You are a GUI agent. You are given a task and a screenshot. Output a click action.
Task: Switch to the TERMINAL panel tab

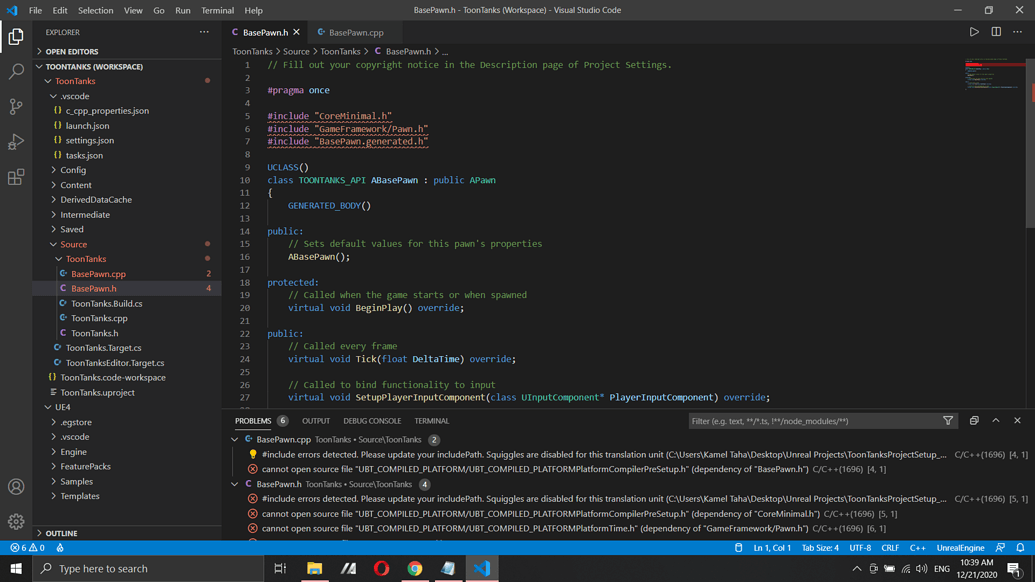tap(431, 421)
